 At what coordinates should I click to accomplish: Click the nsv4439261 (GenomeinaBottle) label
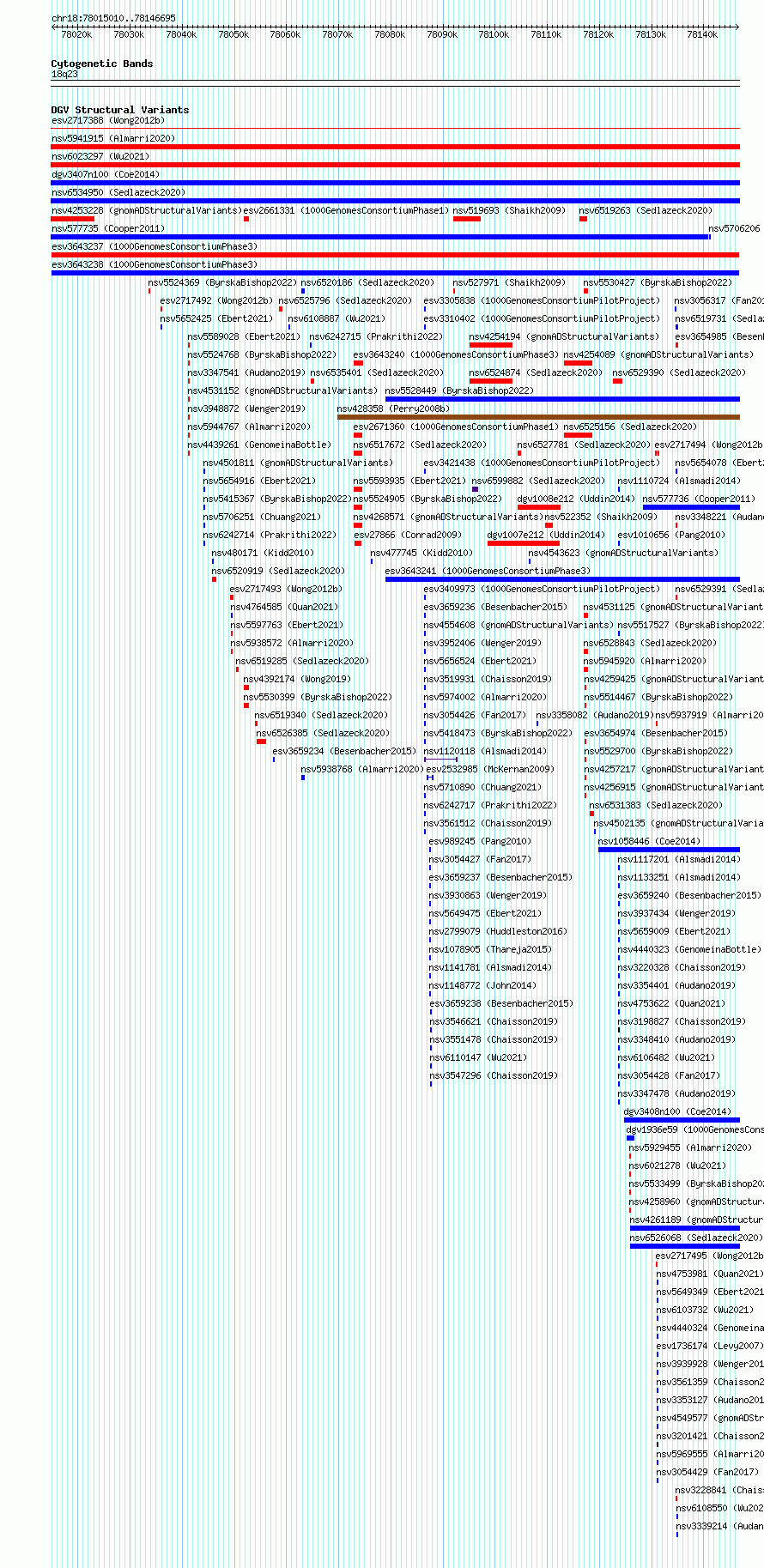[259, 445]
